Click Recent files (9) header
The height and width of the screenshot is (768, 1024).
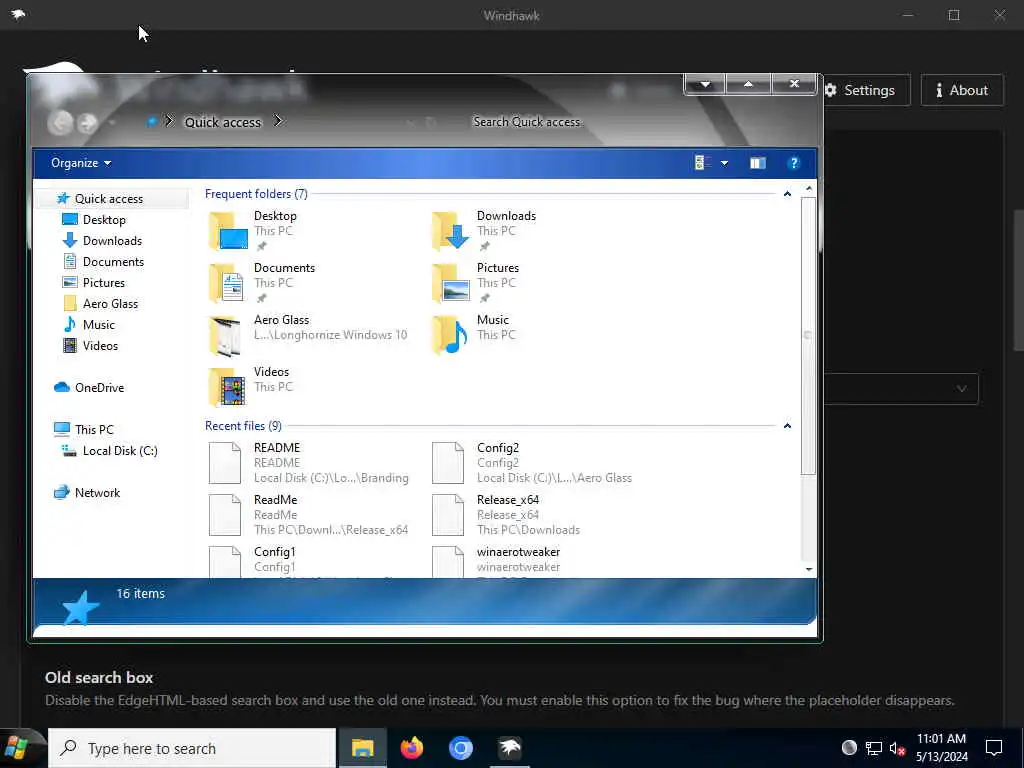(243, 425)
